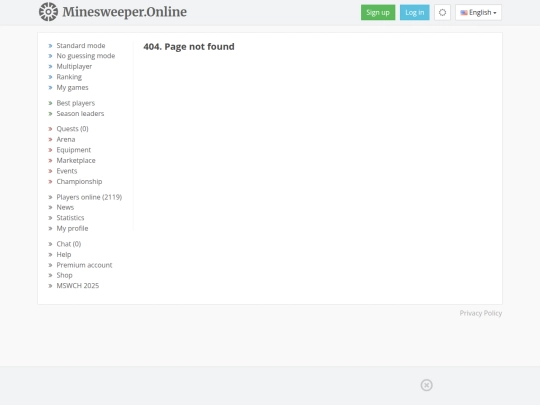
Task: Open Premium account link
Action: click(84, 265)
